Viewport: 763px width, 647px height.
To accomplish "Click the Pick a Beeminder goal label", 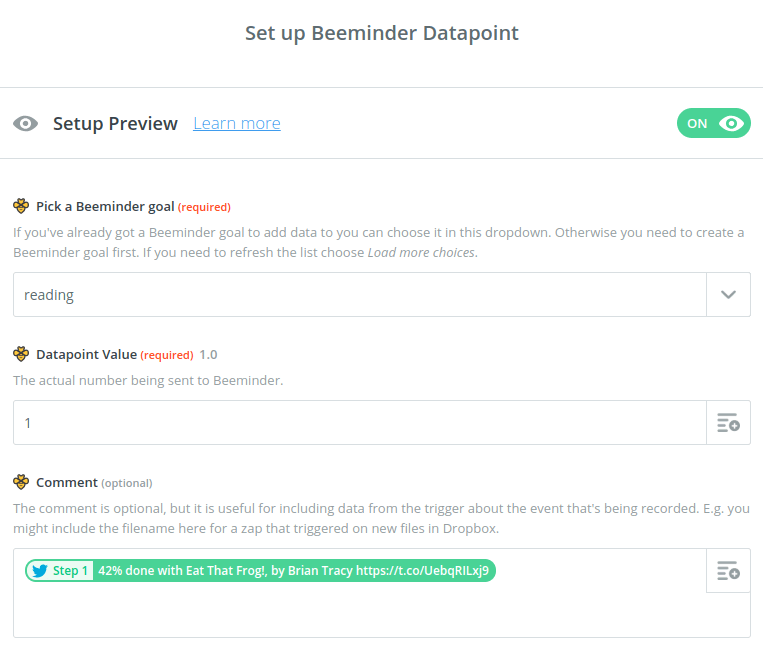I will pos(105,207).
